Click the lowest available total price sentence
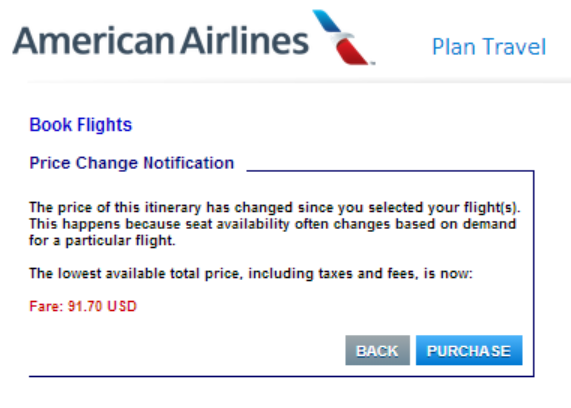Image resolution: width=571 pixels, height=408 pixels. (251, 273)
